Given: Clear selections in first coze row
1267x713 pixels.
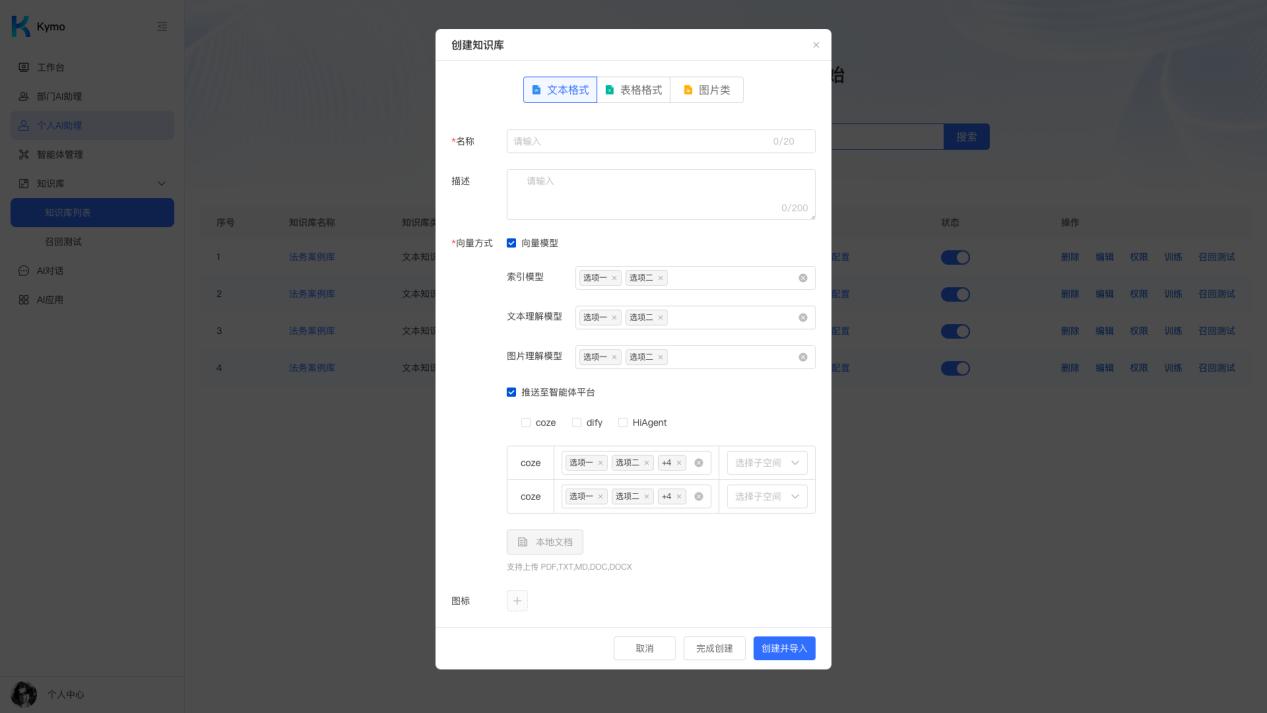Looking at the screenshot, I should (x=698, y=463).
